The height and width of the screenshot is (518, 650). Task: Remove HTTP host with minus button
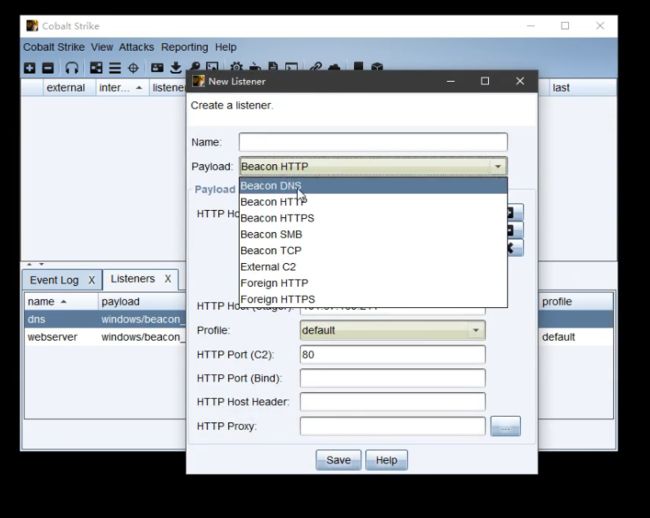click(515, 230)
